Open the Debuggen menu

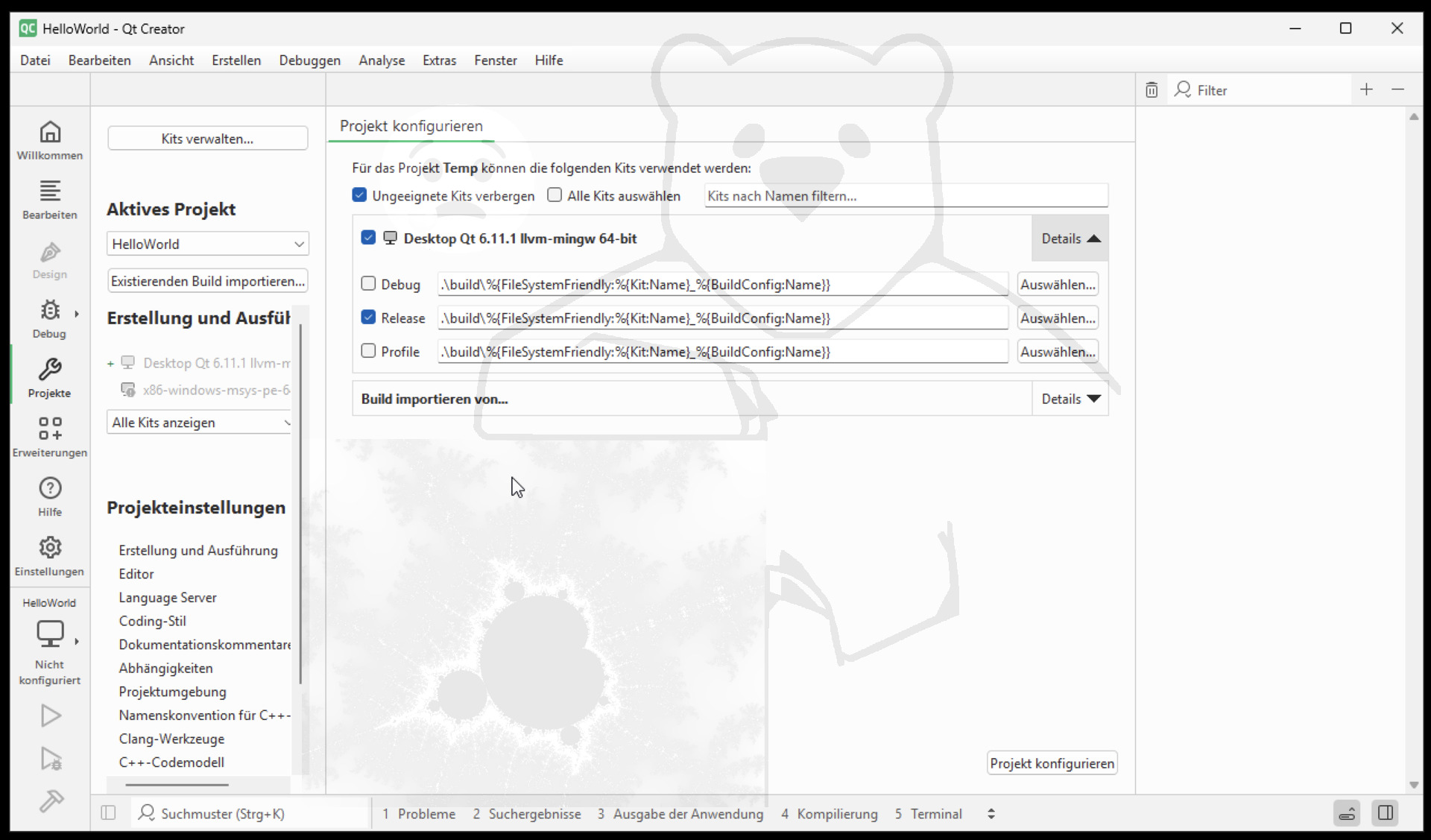(310, 60)
